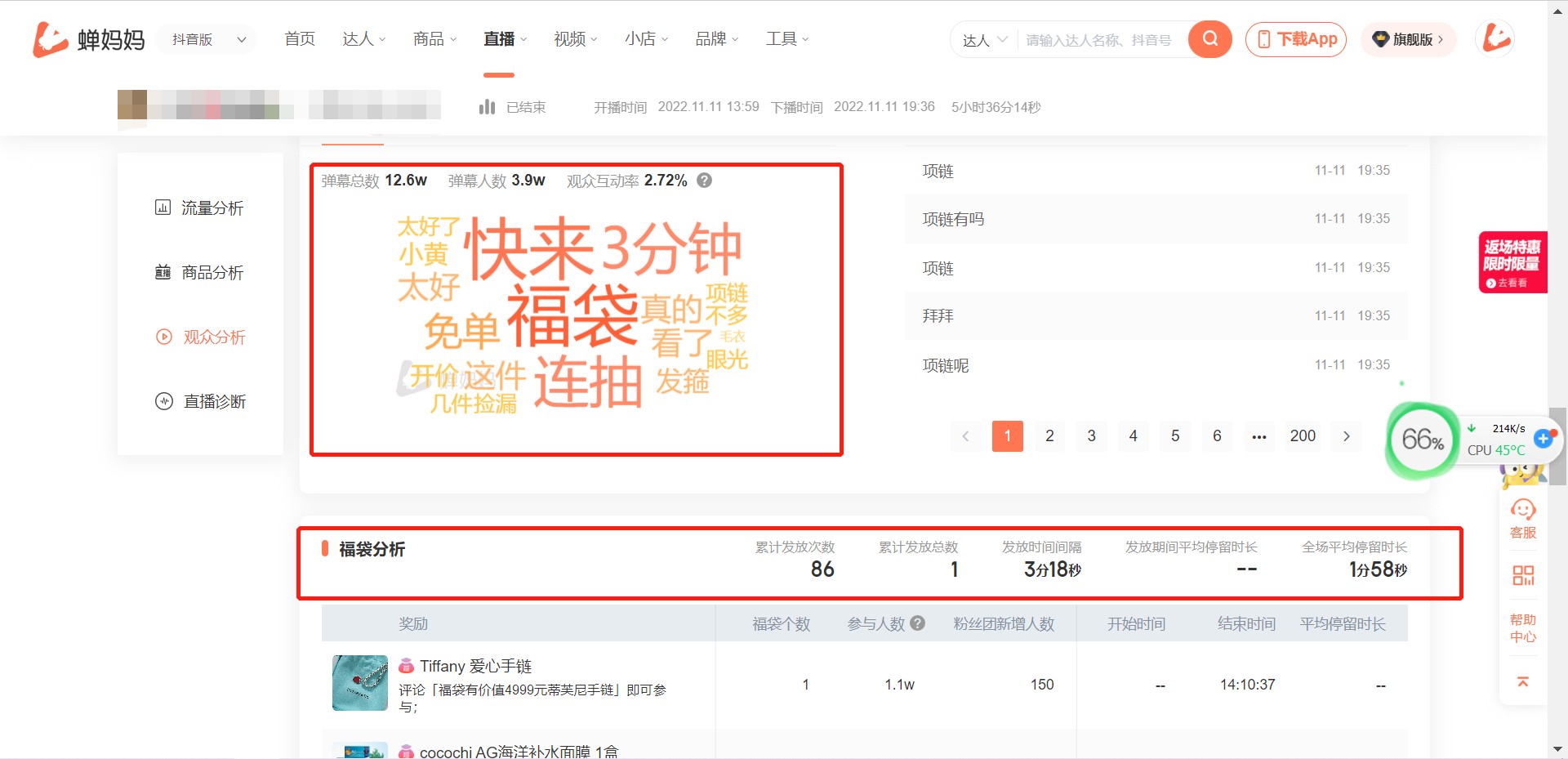Select the 商品分析 panel icon

164,272
